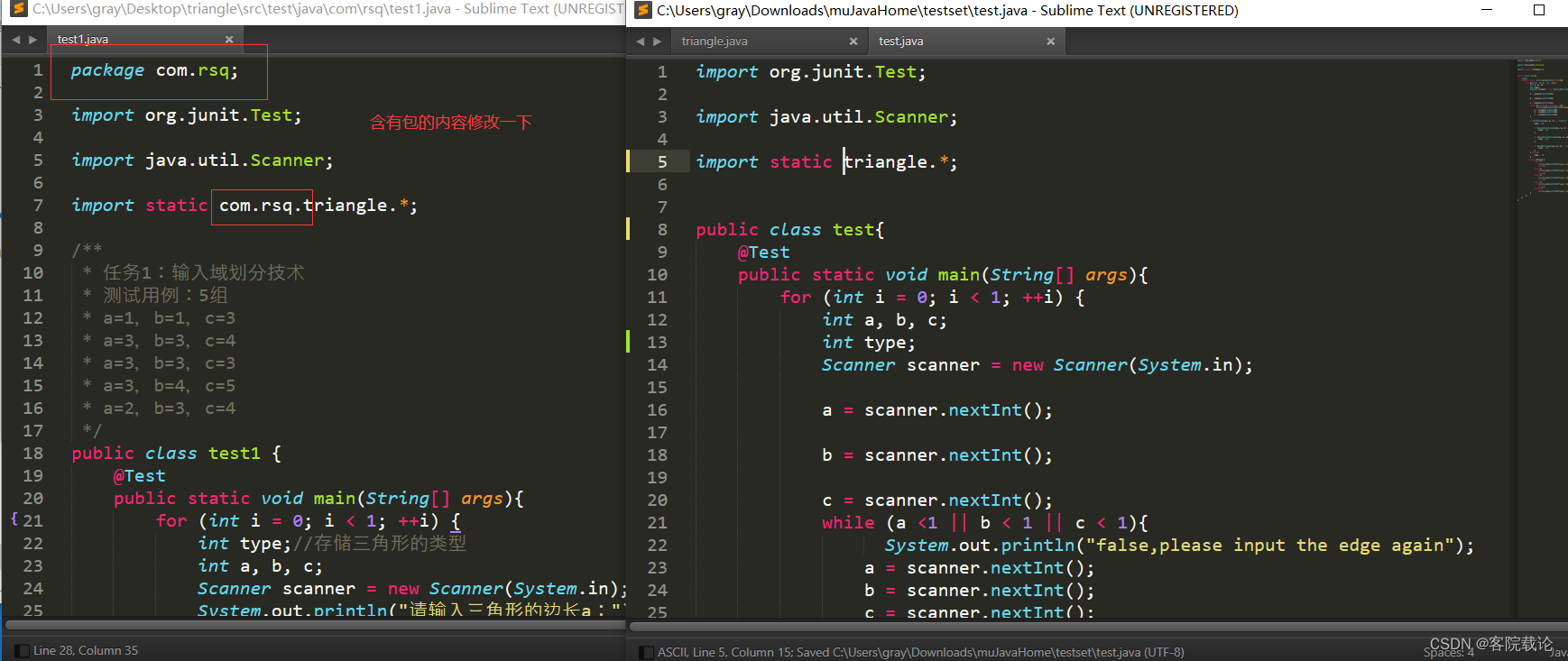
Task: Maximize the test.java Sublime window
Action: coord(1539,10)
